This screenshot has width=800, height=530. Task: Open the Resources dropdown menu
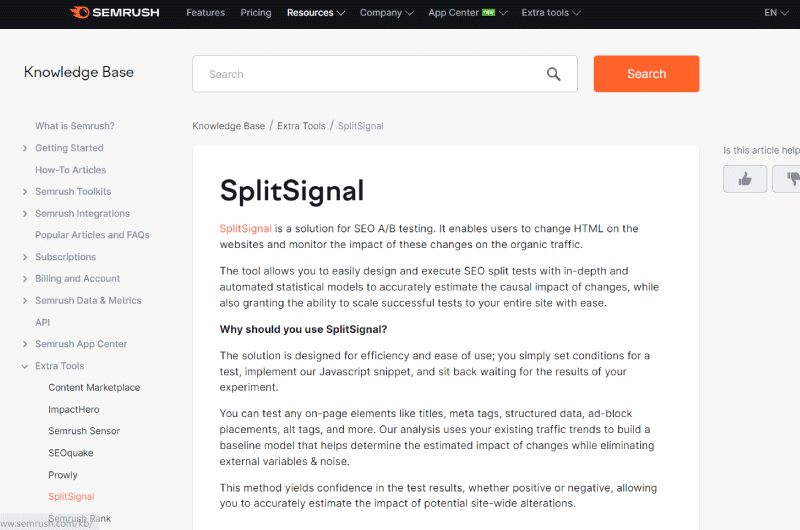pos(315,12)
